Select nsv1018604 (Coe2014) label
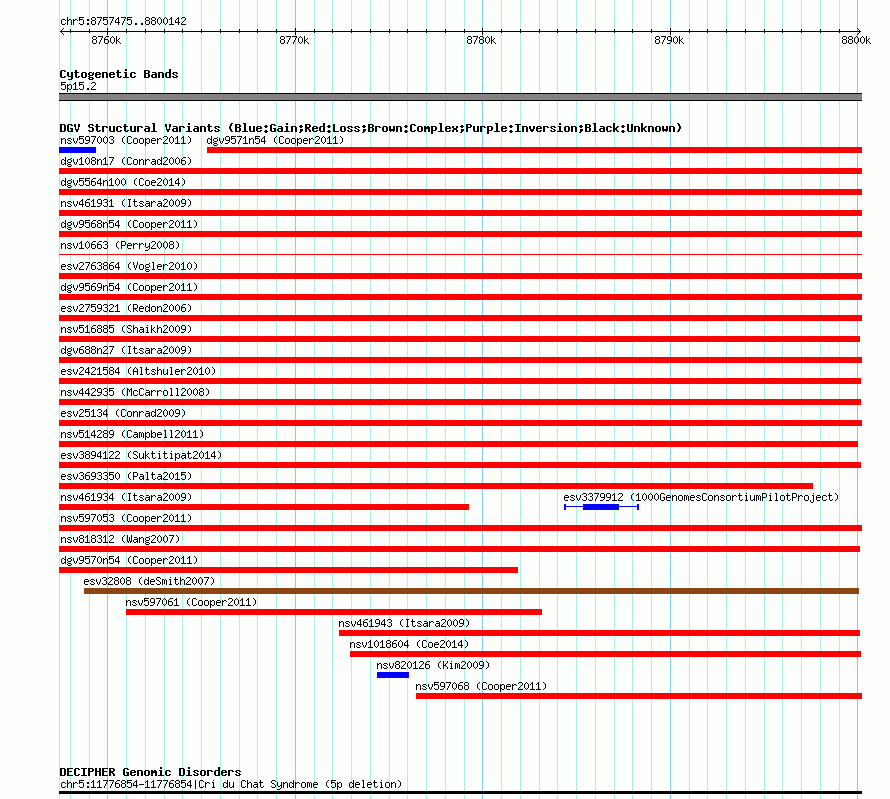The width and height of the screenshot is (890, 799). (409, 644)
